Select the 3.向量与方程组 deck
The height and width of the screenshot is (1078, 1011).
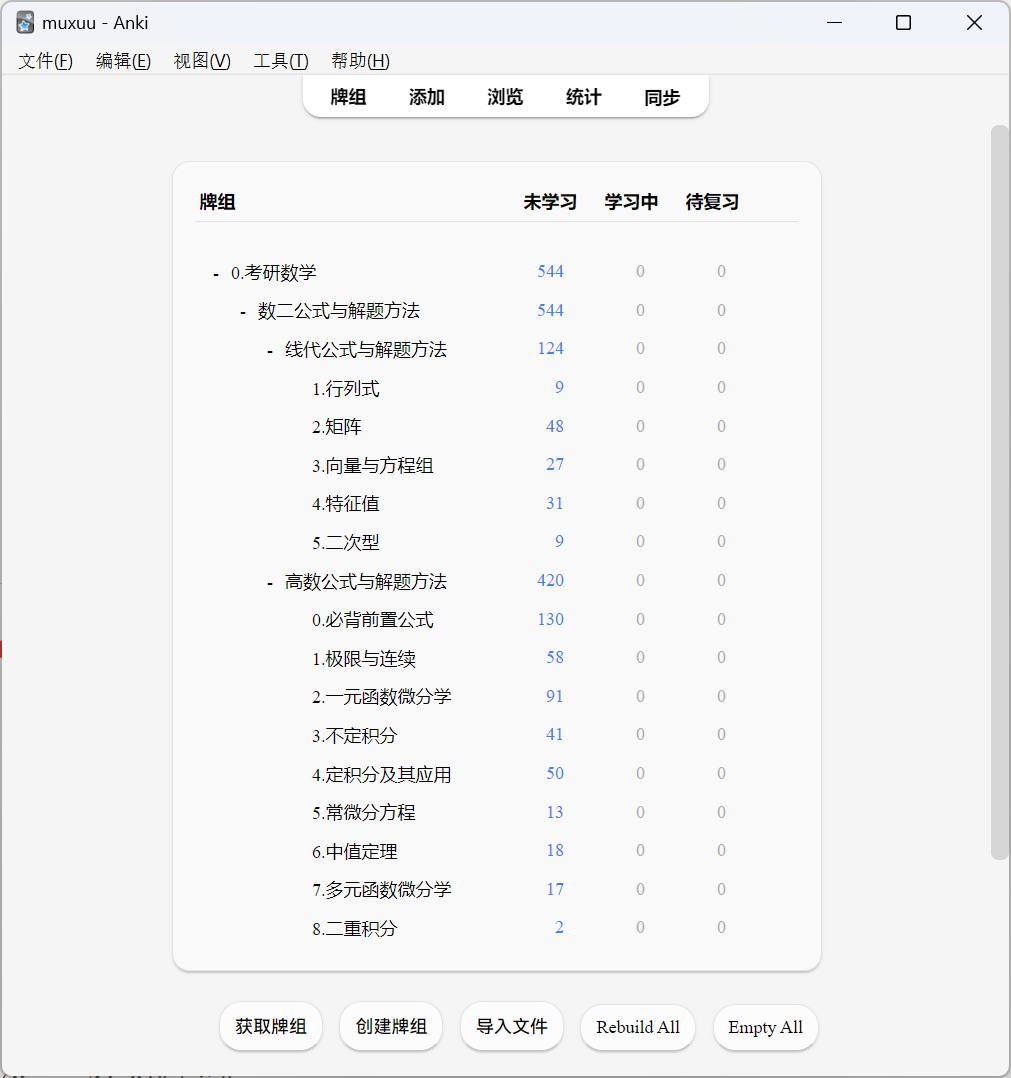(373, 466)
